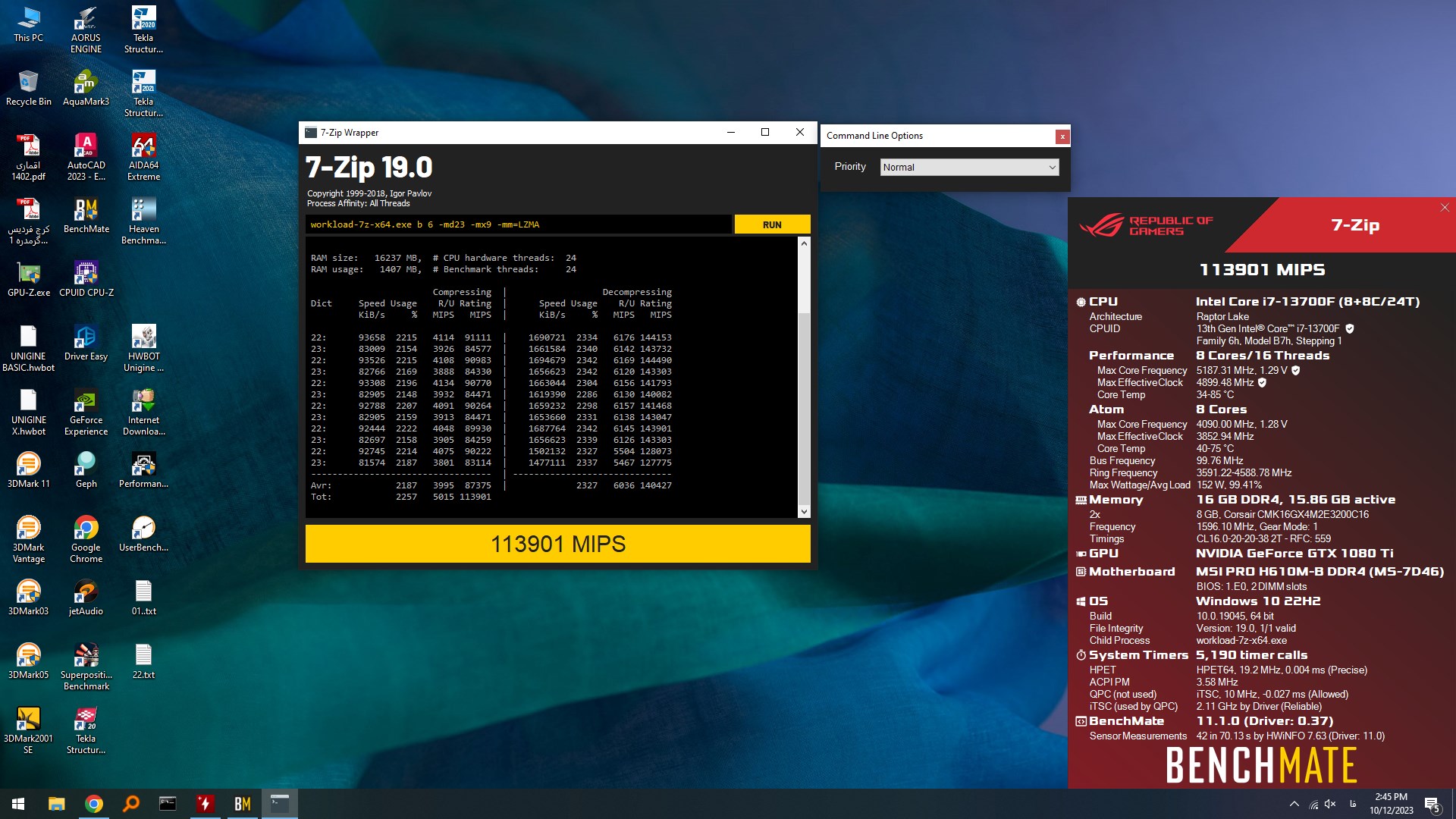Launch Heaven Benchmark desktop icon
1456x819 pixels.
pyautogui.click(x=143, y=221)
